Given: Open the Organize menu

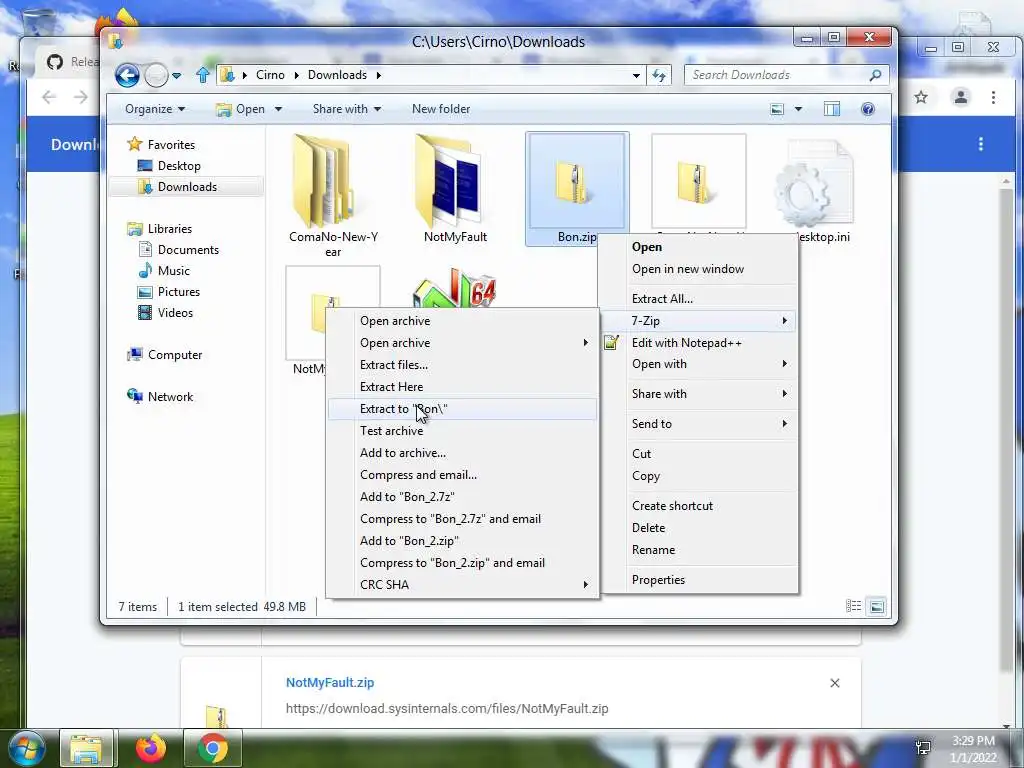Looking at the screenshot, I should point(155,109).
